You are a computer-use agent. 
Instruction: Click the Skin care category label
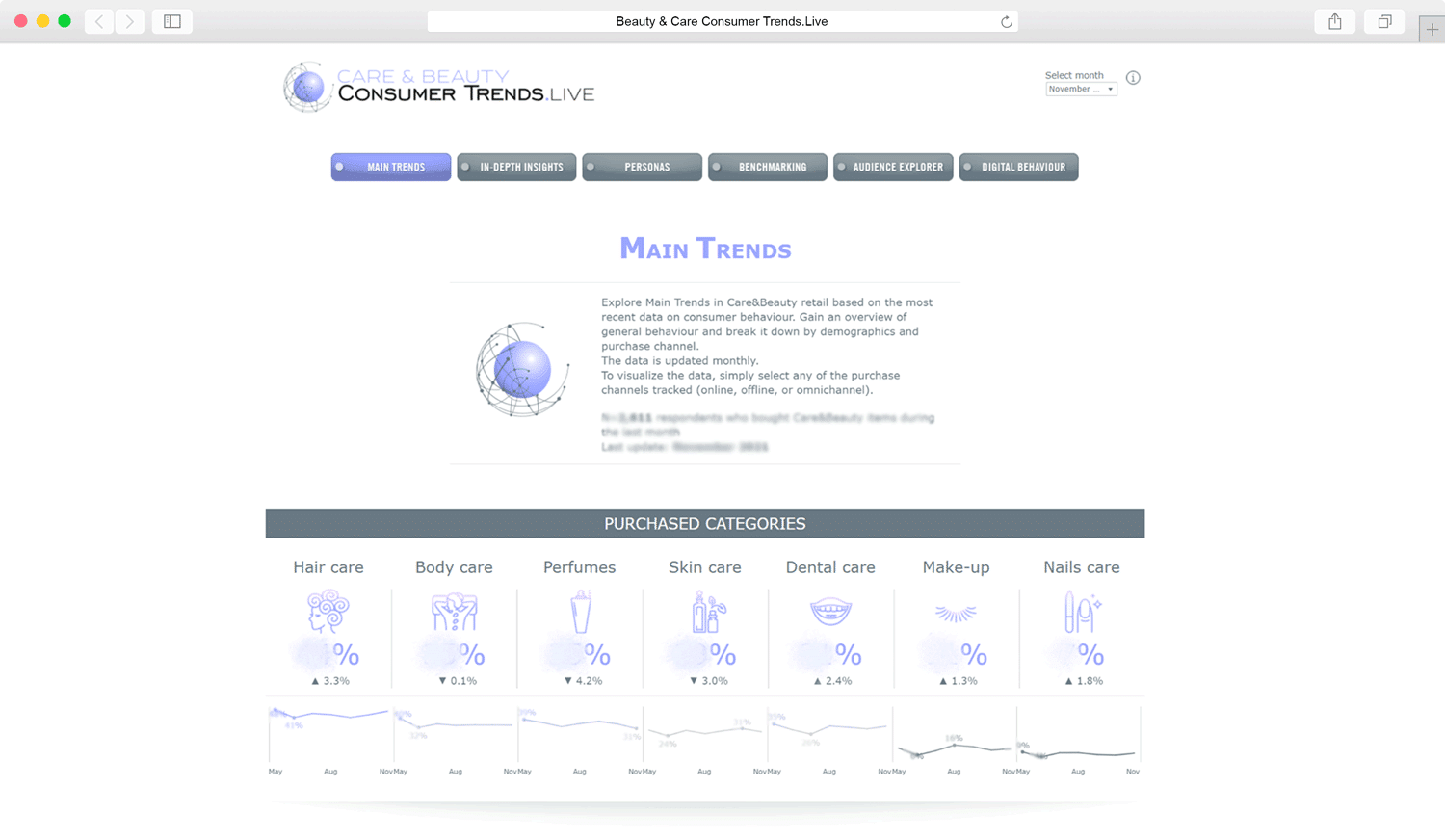click(x=705, y=567)
